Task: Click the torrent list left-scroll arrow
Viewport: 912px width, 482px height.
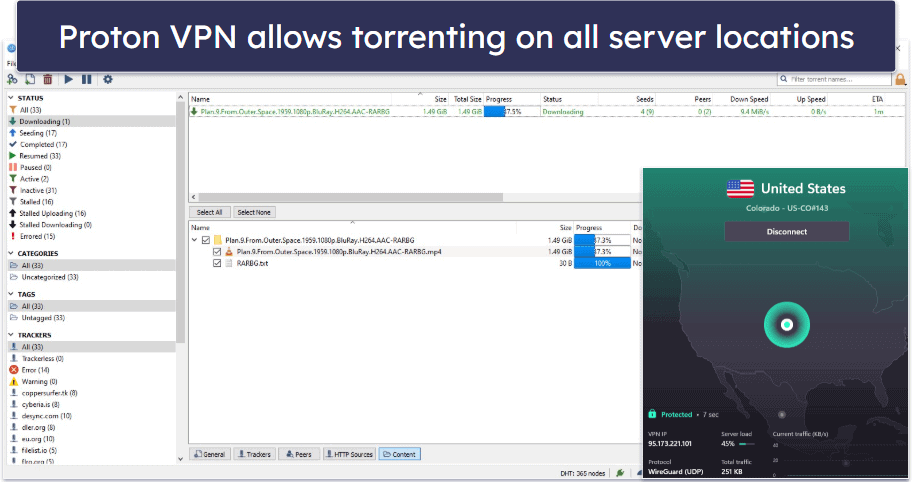Action: coord(194,197)
